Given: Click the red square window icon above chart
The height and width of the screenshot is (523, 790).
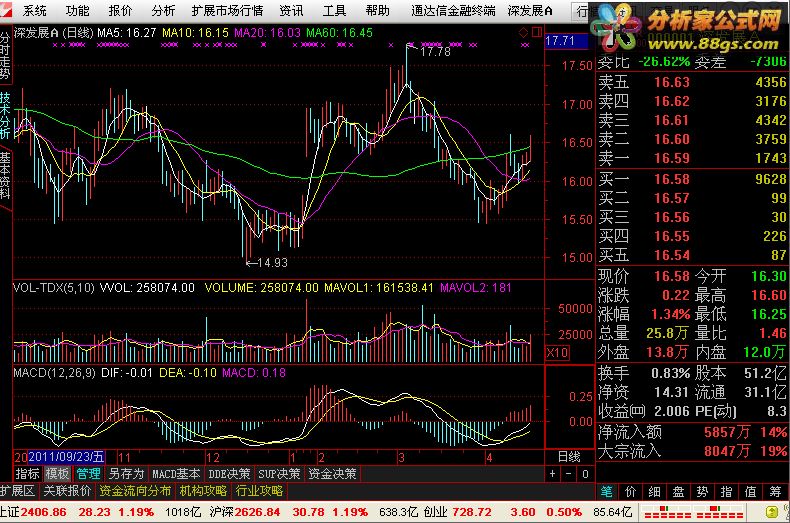Looking at the screenshot, I should (537, 32).
